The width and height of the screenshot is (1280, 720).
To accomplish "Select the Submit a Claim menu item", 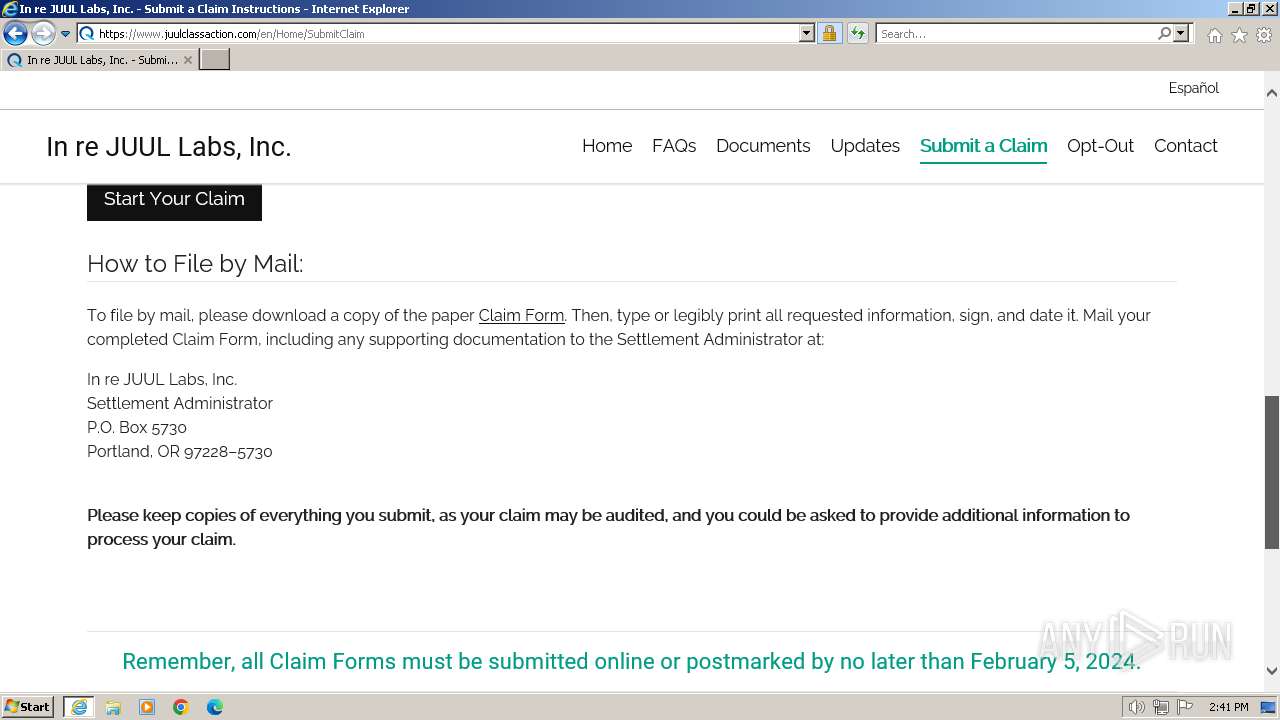I will click(983, 146).
